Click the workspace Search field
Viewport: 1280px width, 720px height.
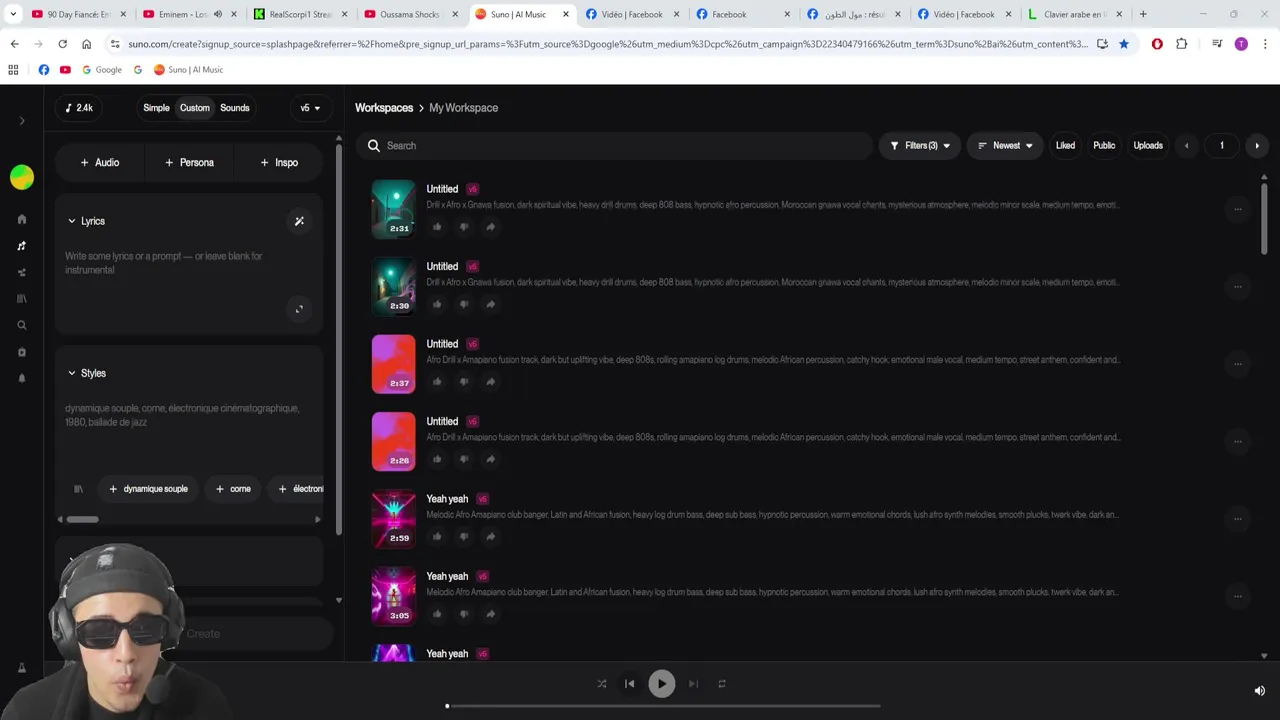click(x=614, y=146)
